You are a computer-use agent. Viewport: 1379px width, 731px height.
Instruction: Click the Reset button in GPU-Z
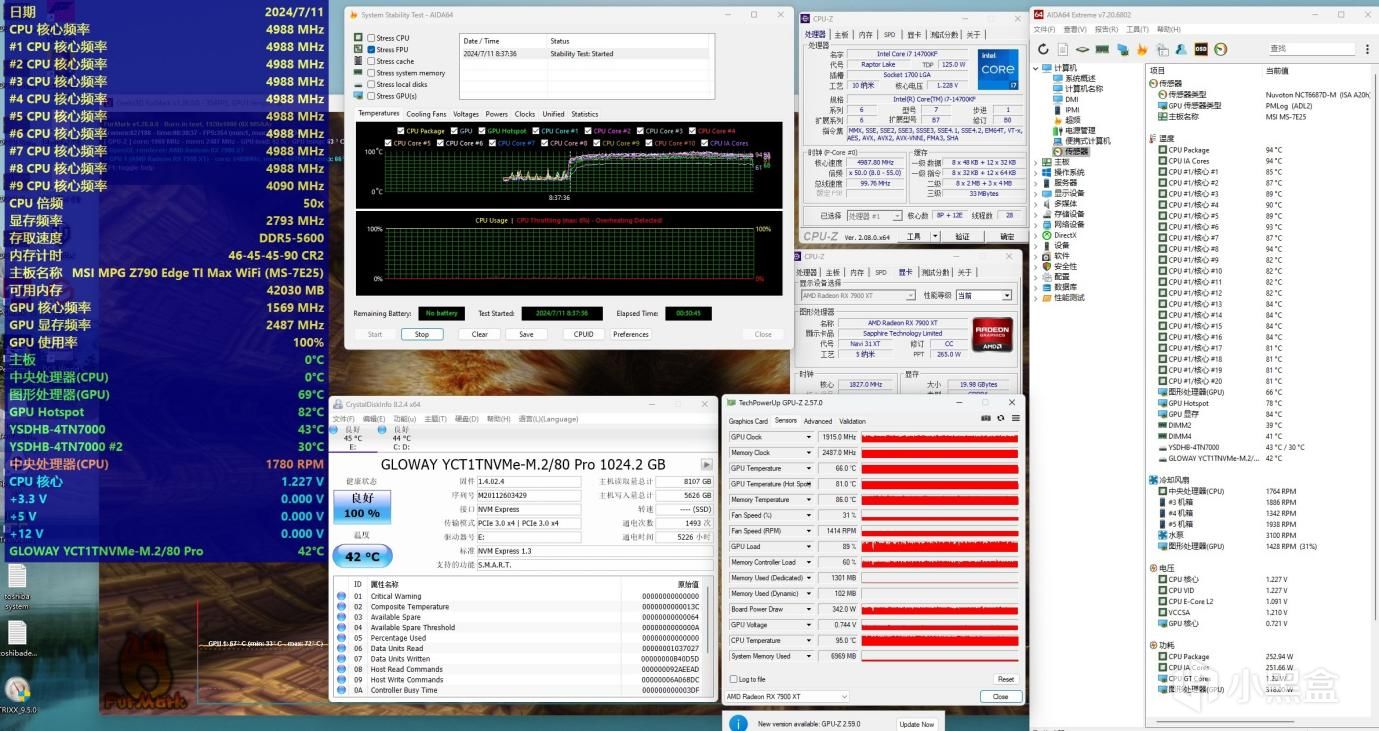(1006, 679)
